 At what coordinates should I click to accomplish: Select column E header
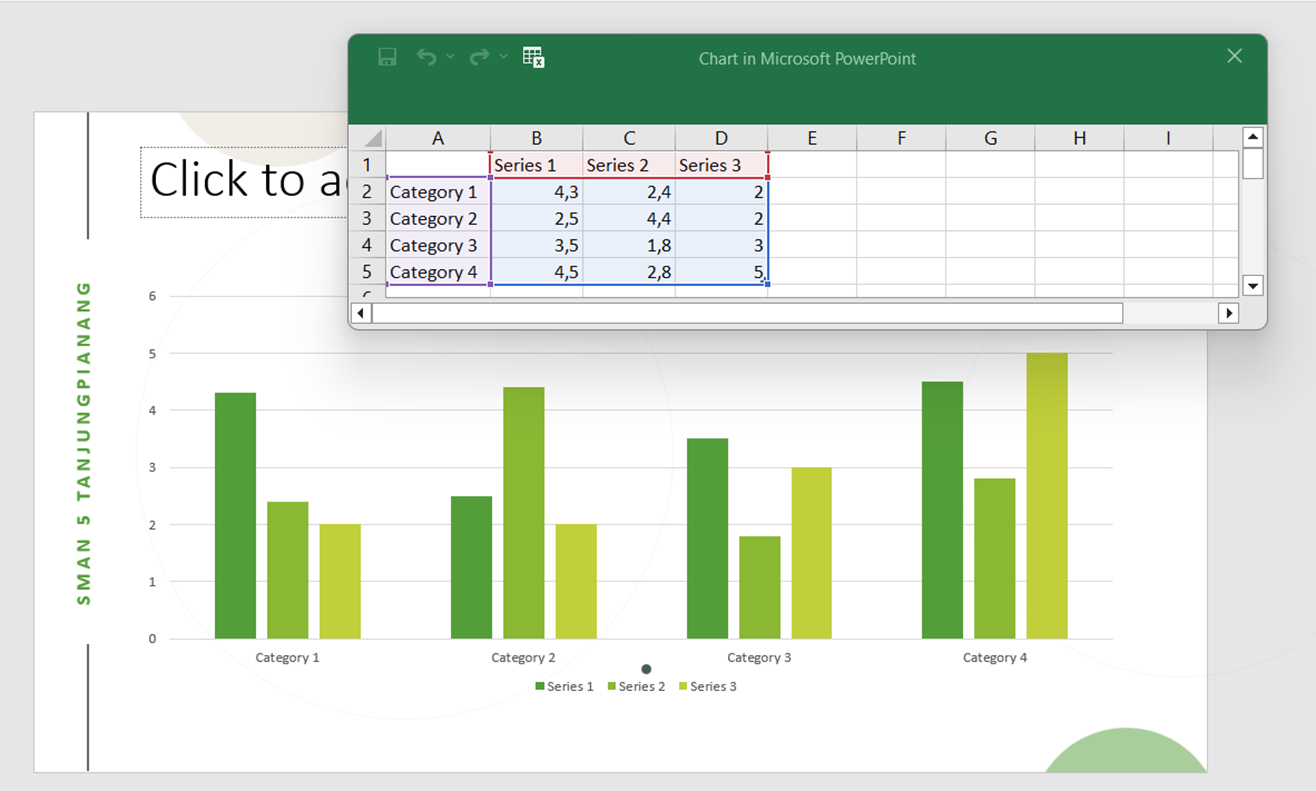tap(812, 138)
